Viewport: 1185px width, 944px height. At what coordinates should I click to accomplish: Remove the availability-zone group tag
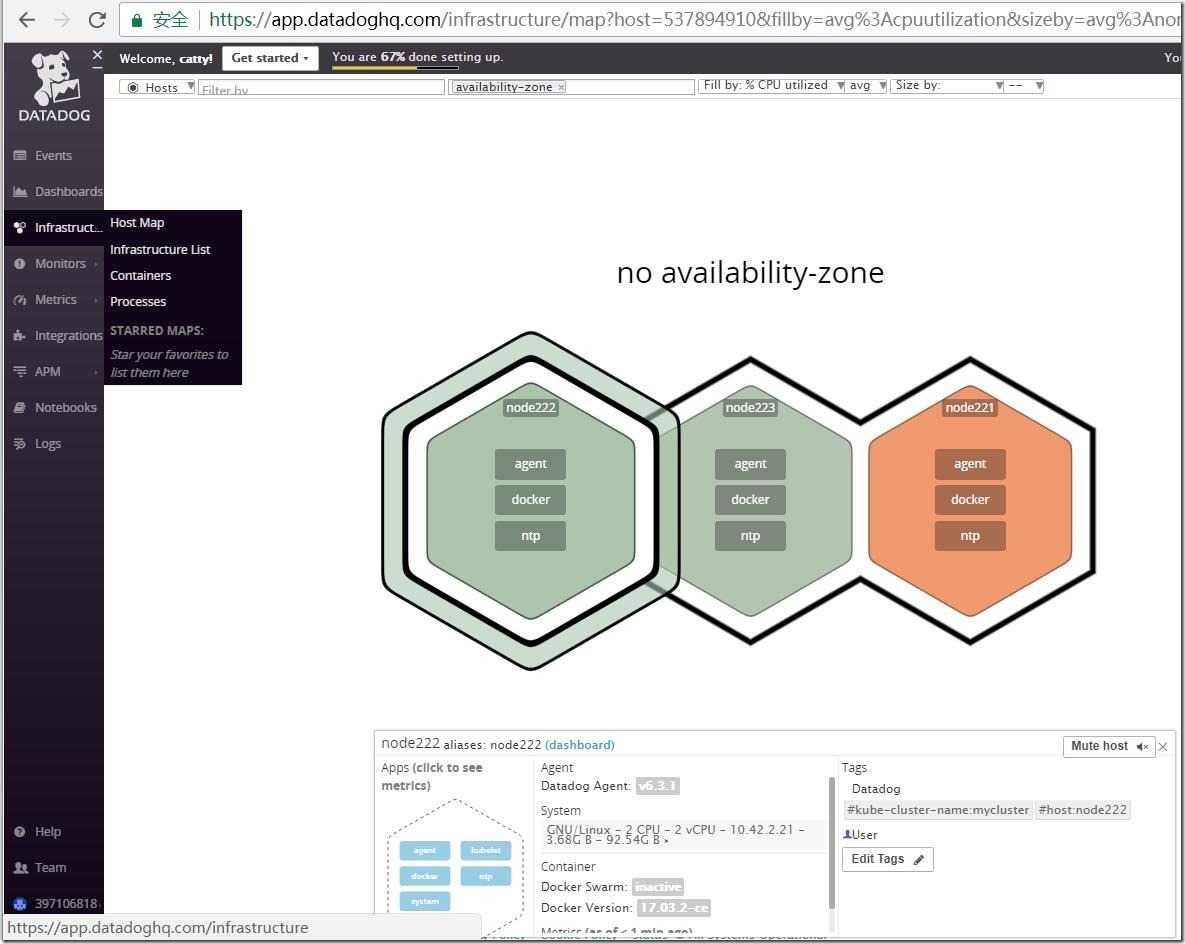pos(561,88)
